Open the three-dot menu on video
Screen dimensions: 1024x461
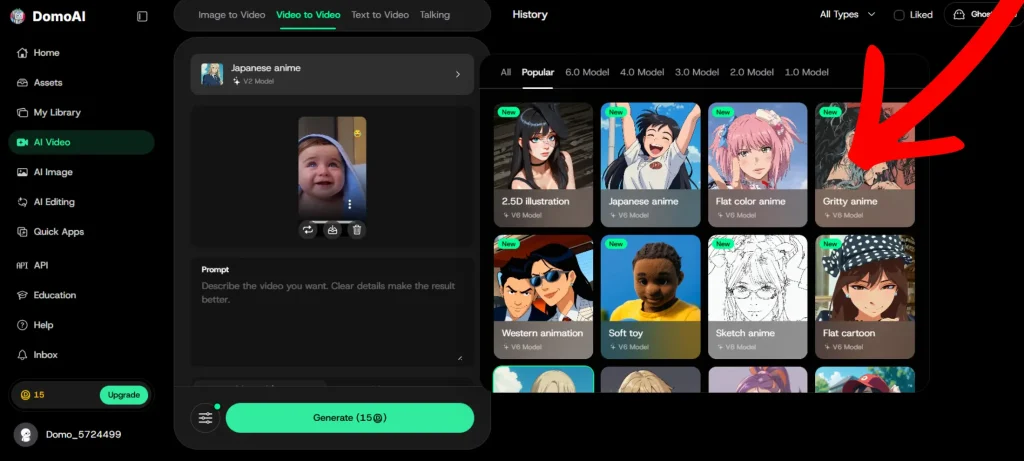350,204
